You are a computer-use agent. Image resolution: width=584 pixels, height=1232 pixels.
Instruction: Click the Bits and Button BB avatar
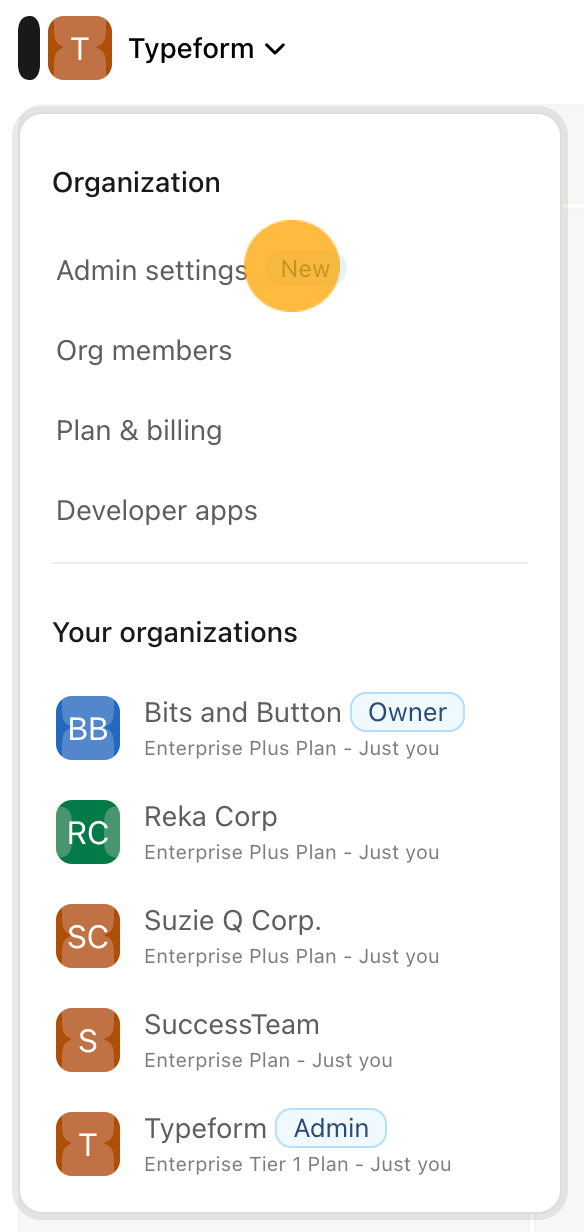click(x=88, y=728)
